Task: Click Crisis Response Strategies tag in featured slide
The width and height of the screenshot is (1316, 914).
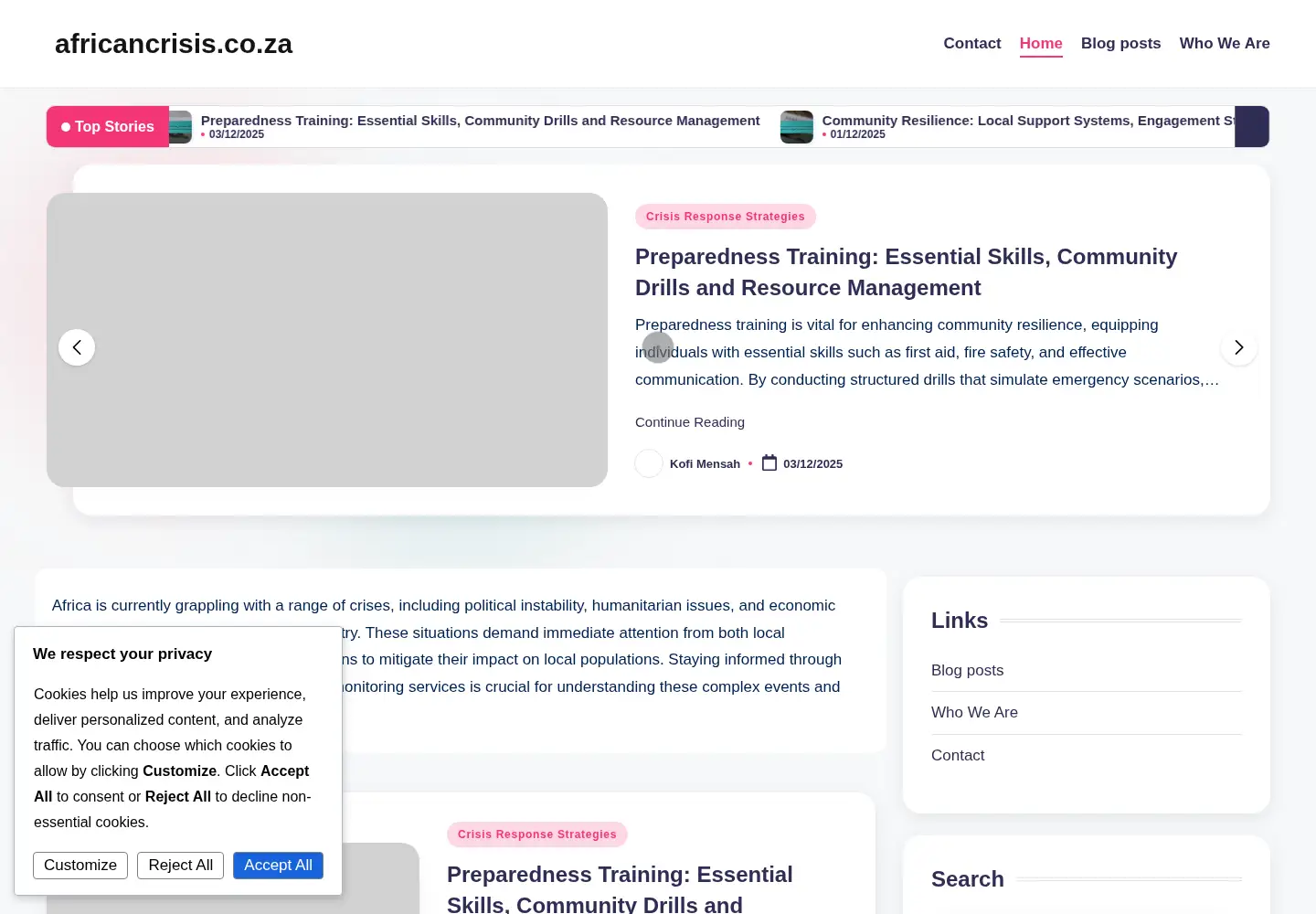Action: point(726,217)
